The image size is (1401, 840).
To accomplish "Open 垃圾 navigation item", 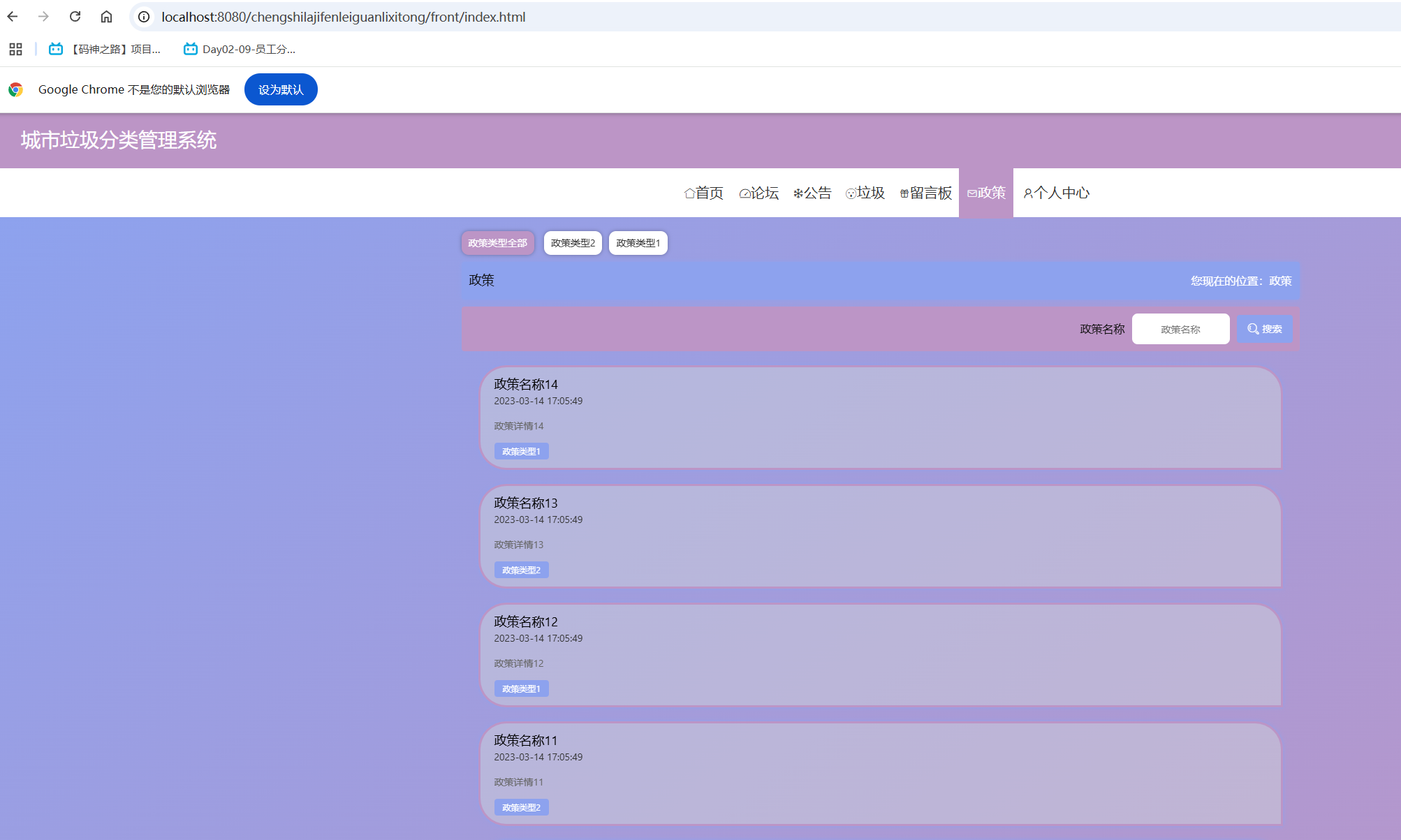I will tap(865, 193).
